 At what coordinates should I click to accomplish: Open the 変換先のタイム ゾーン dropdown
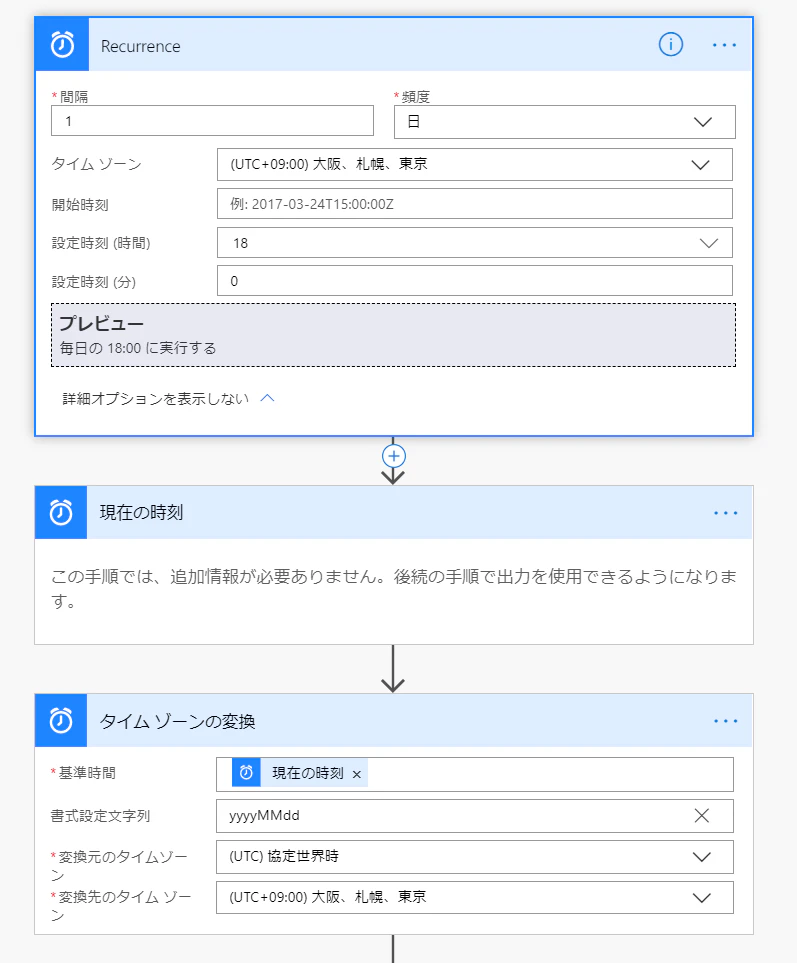[475, 897]
